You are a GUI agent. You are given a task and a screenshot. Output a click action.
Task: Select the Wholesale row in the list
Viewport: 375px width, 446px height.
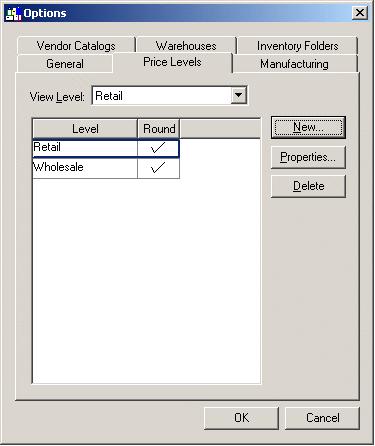(106, 168)
